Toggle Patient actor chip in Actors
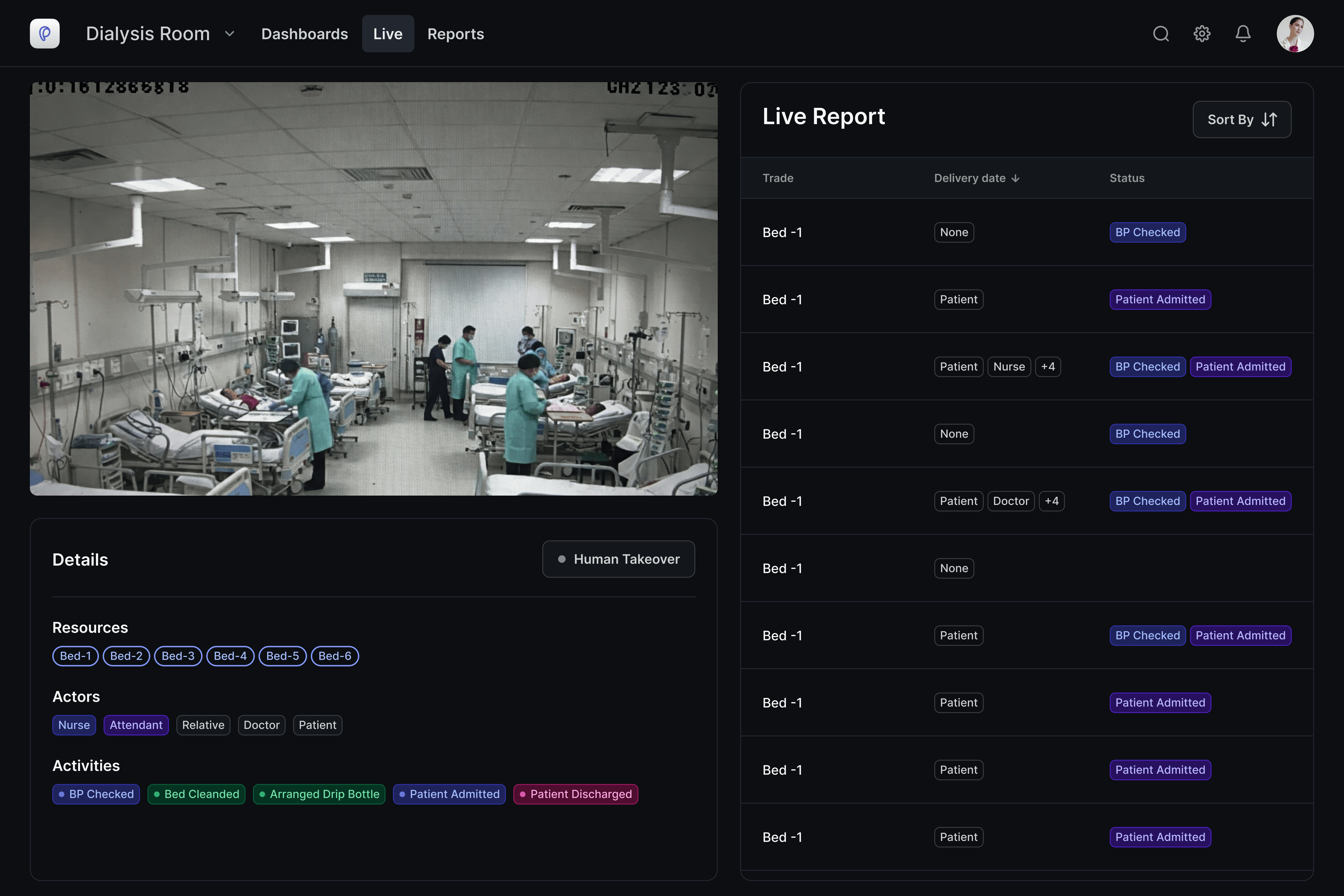The width and height of the screenshot is (1344, 896). tap(318, 725)
